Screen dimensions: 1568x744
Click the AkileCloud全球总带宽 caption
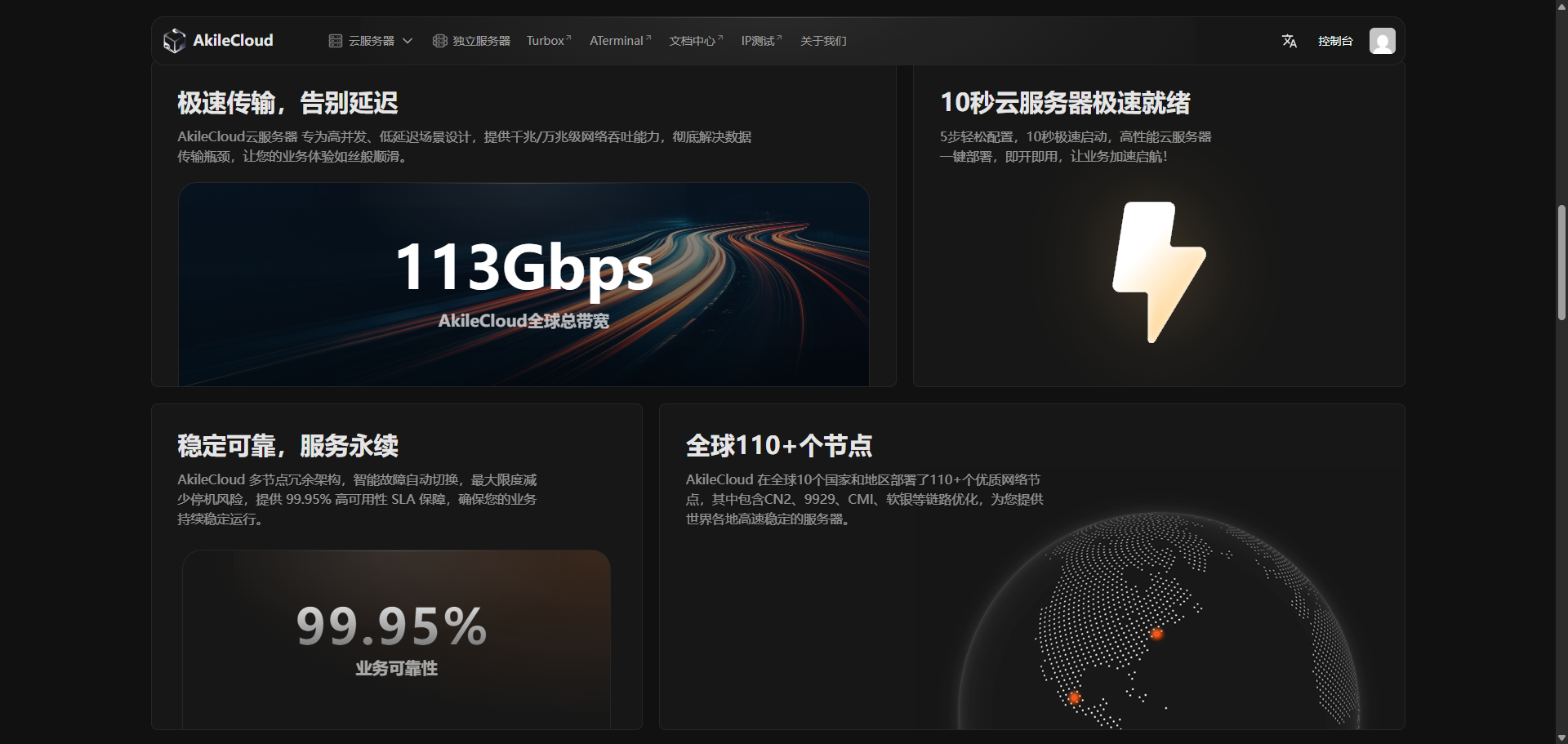(523, 321)
